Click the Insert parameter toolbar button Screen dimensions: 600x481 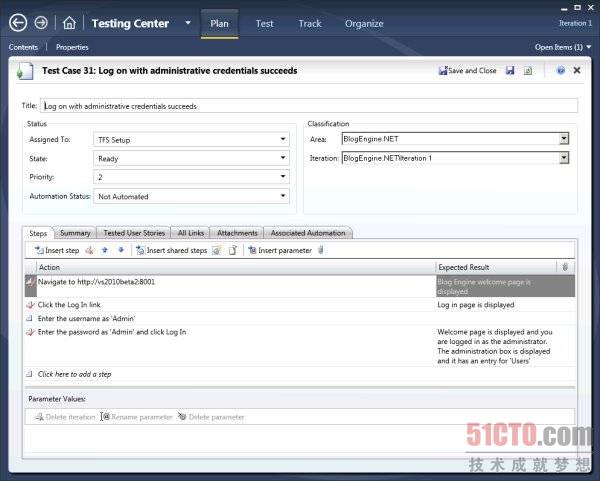(280, 250)
